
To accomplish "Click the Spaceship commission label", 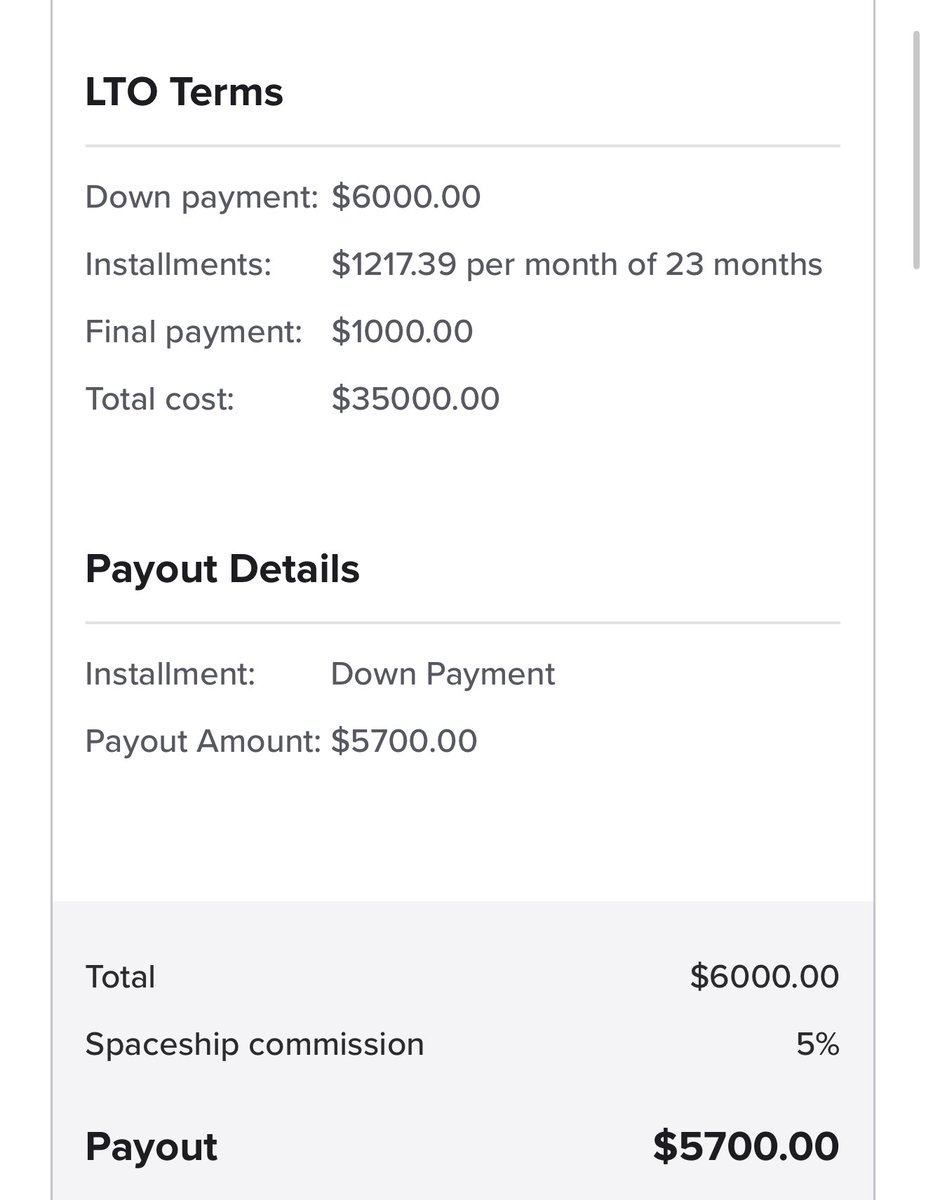I will click(255, 1045).
